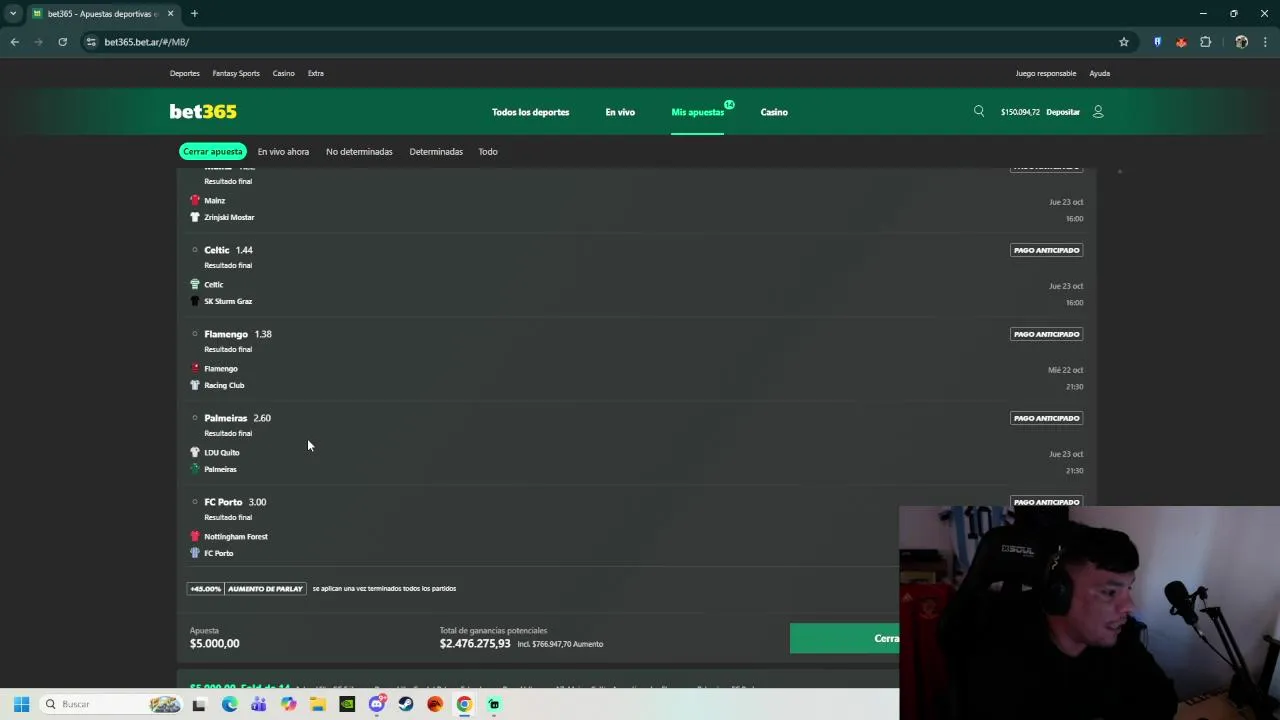Click the Palmeiras 2.60 selection

click(237, 418)
